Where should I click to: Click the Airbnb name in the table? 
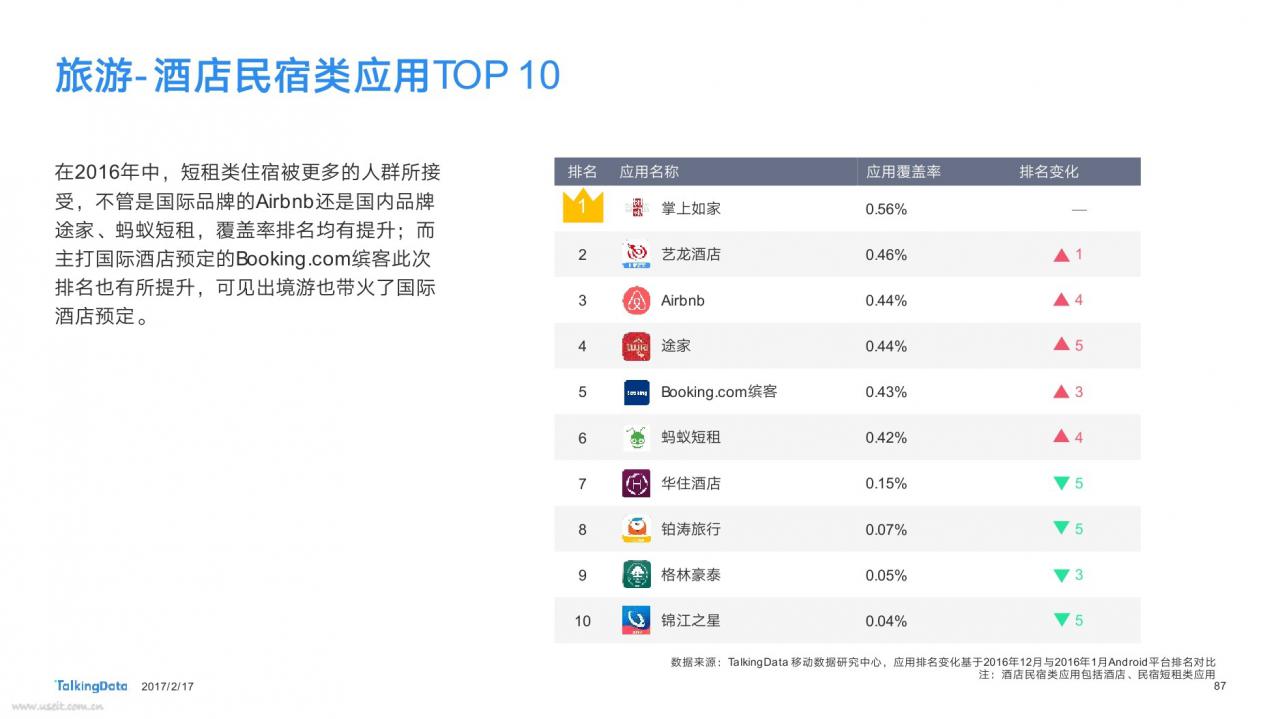[683, 300]
